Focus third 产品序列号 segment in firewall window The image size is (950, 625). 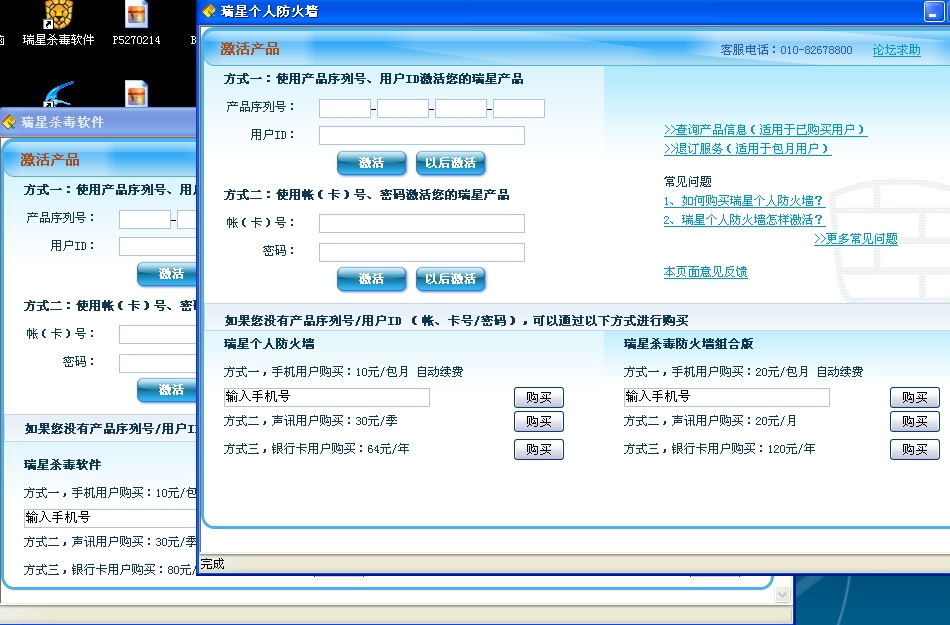click(x=461, y=108)
